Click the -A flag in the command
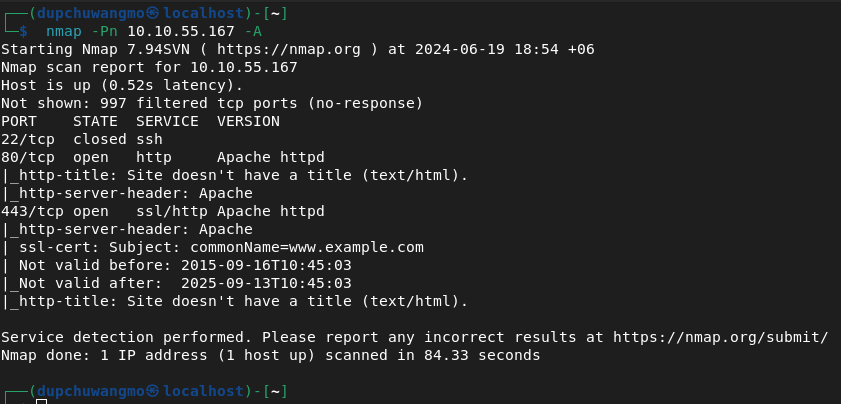The width and height of the screenshot is (841, 404). [253, 32]
